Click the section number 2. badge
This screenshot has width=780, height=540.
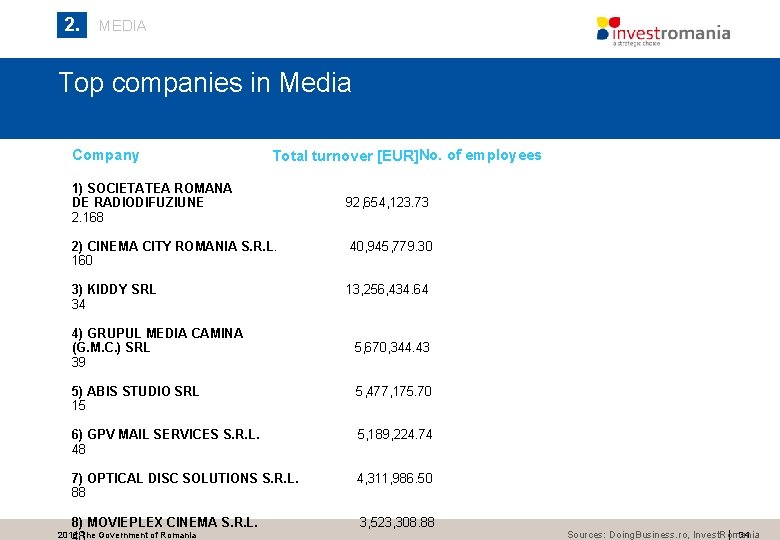point(72,25)
